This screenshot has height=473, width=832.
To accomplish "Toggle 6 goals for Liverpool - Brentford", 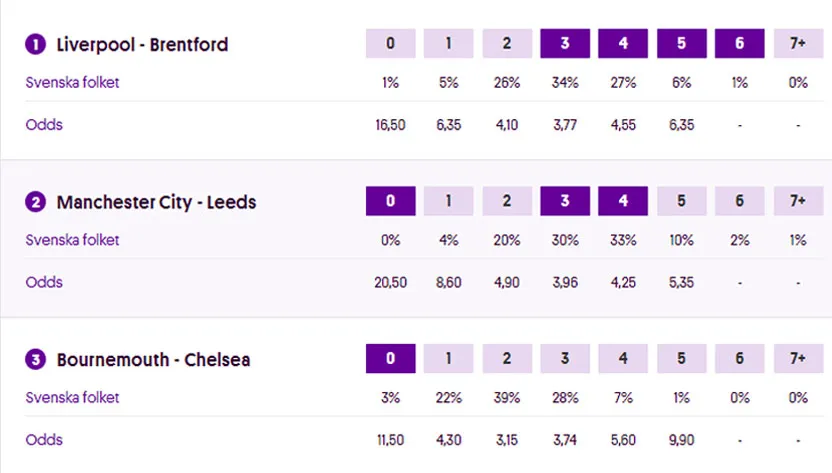I will pos(740,44).
